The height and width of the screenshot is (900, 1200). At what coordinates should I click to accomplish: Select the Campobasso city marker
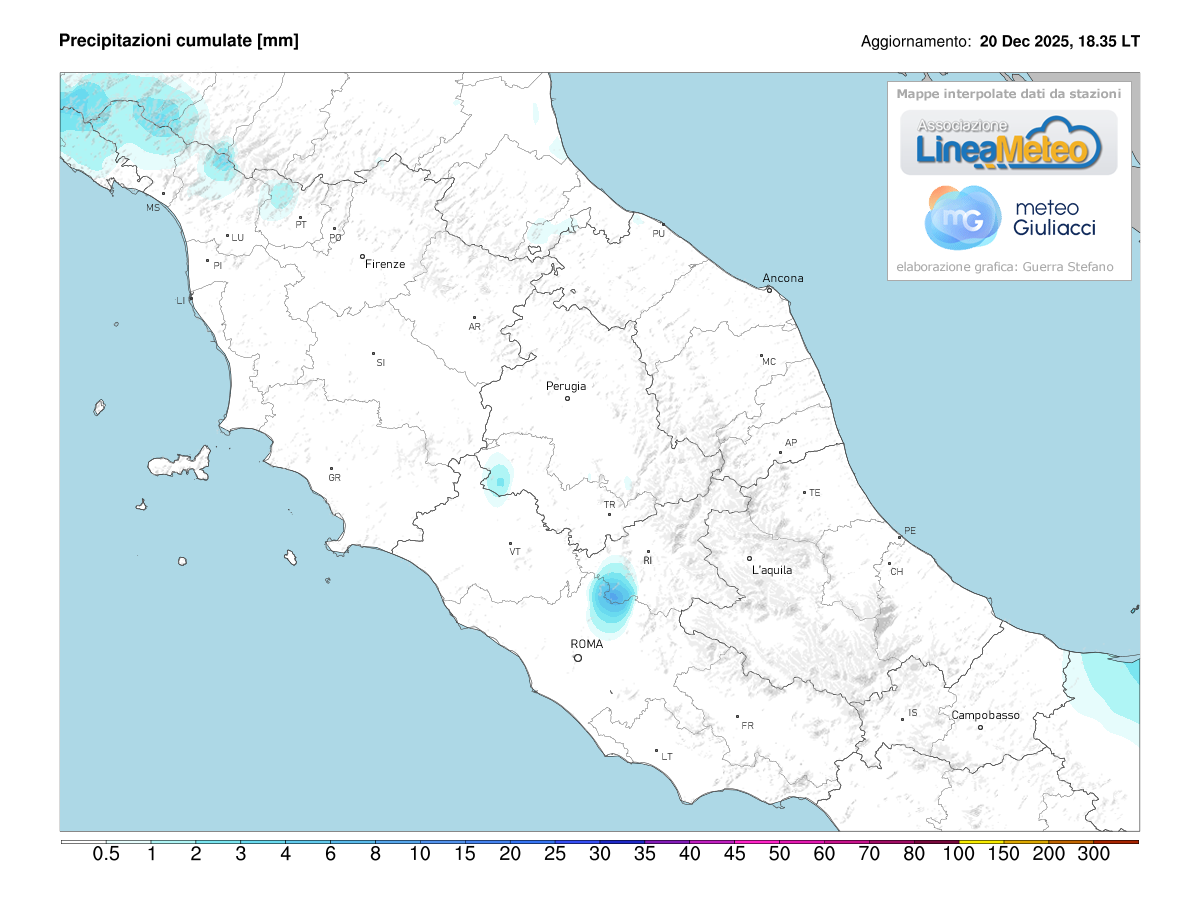coord(980,726)
